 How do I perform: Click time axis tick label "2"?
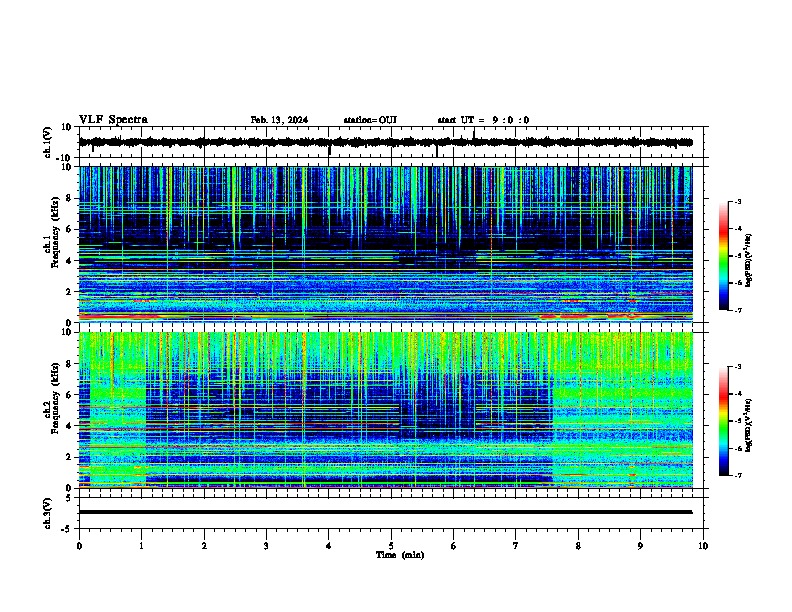(204, 546)
